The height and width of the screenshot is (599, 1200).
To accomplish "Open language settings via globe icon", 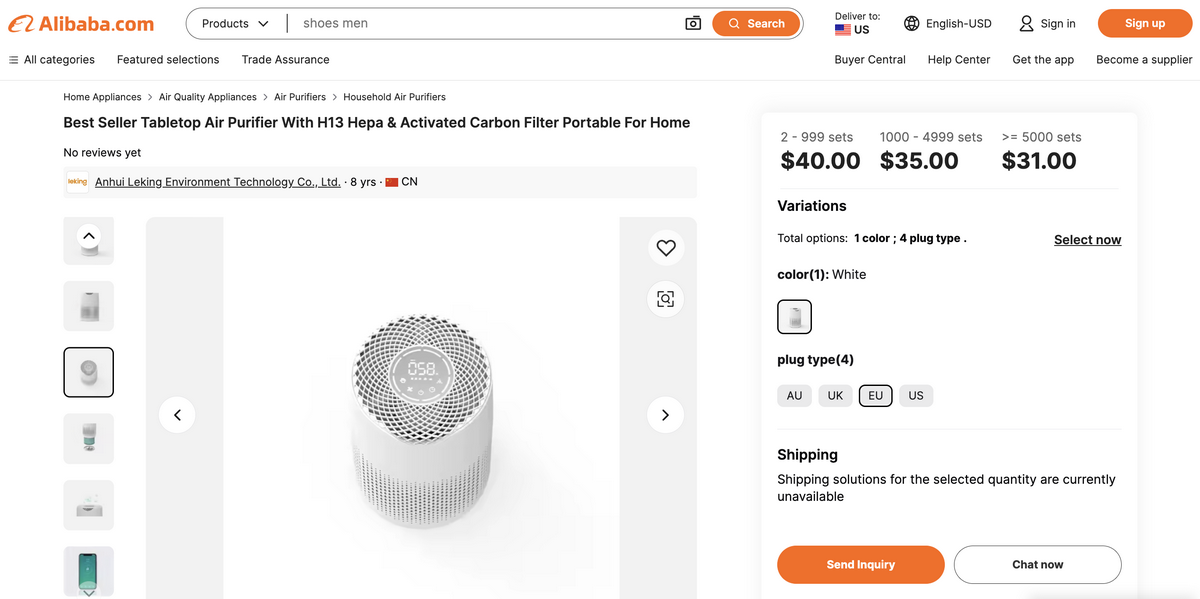I will 910,22.
